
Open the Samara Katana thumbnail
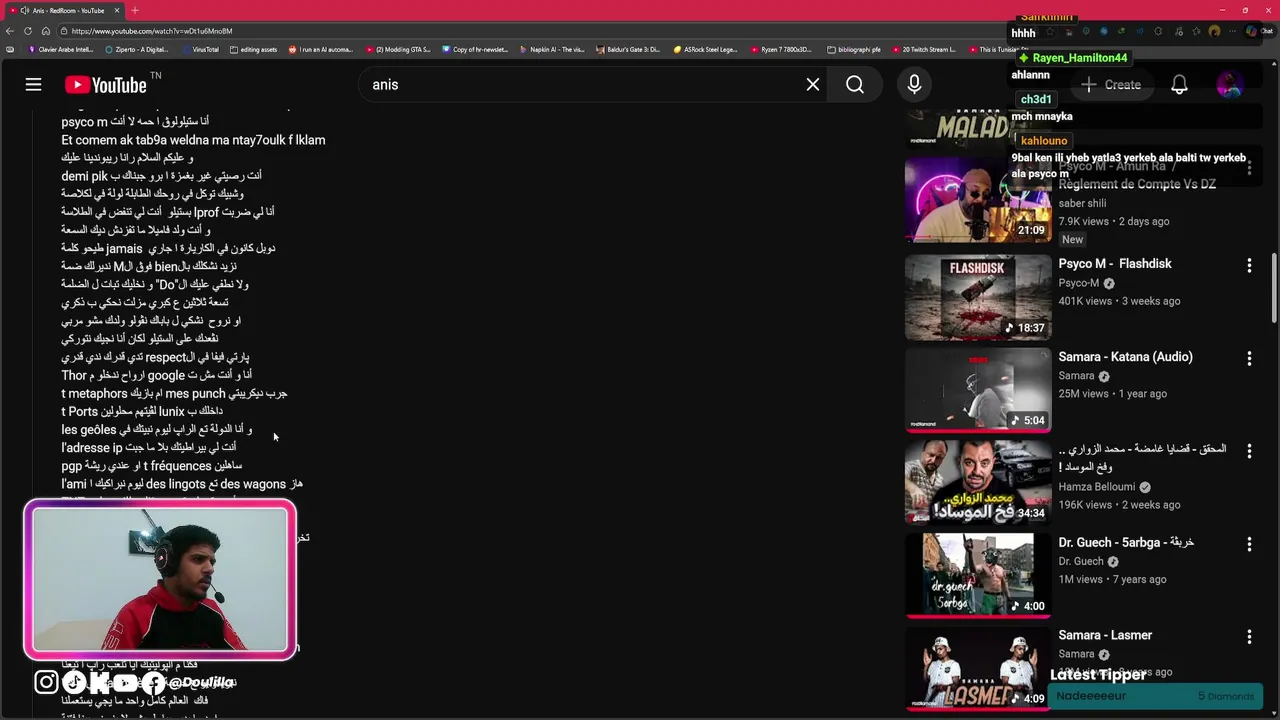pos(978,390)
